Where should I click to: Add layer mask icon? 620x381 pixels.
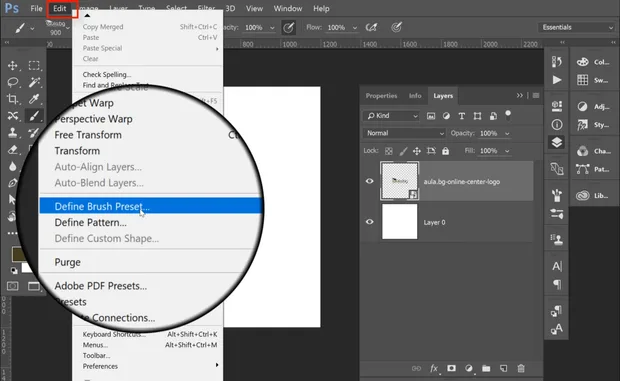[x=451, y=368]
